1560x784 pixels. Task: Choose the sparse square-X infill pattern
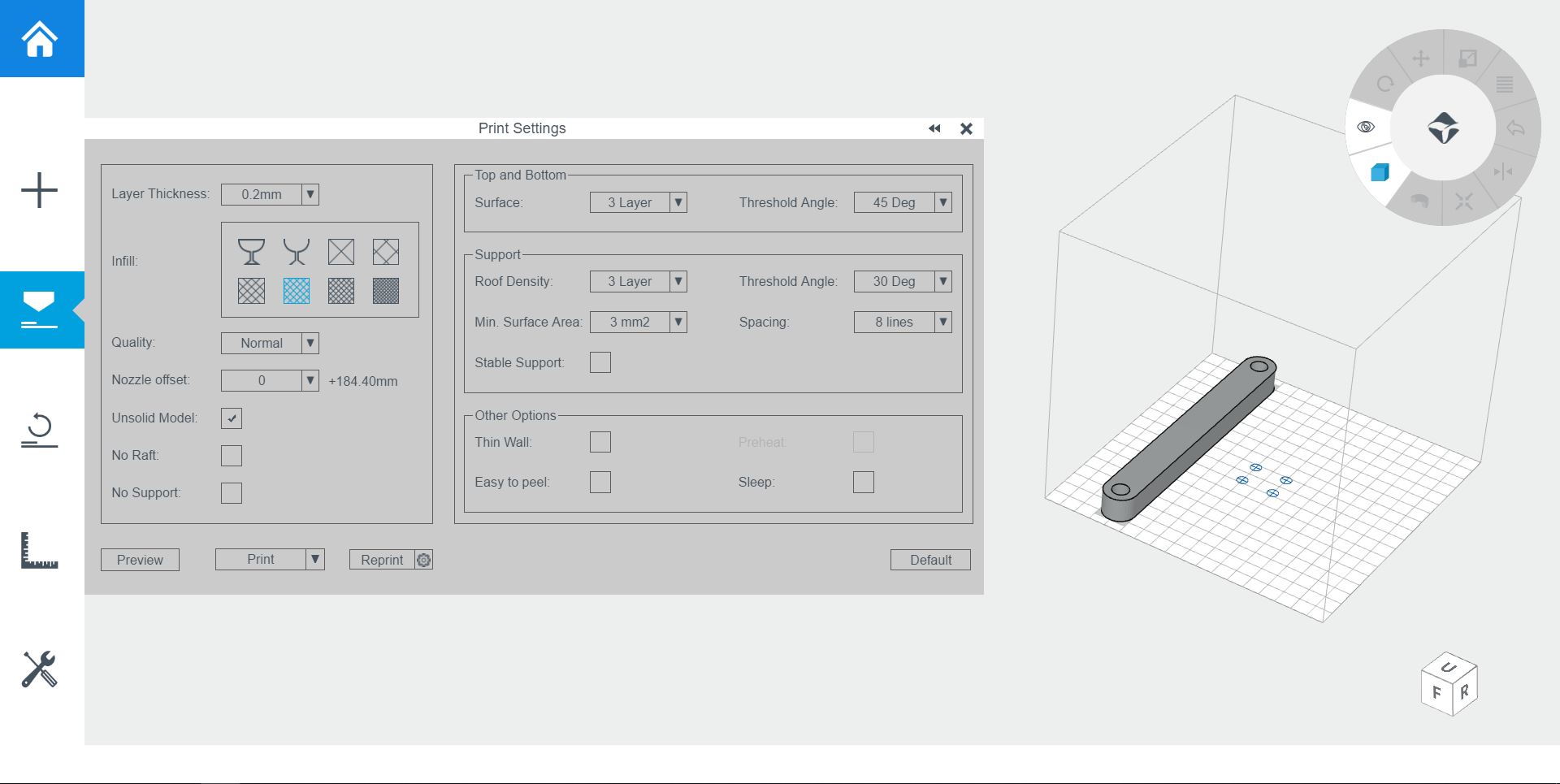[341, 252]
